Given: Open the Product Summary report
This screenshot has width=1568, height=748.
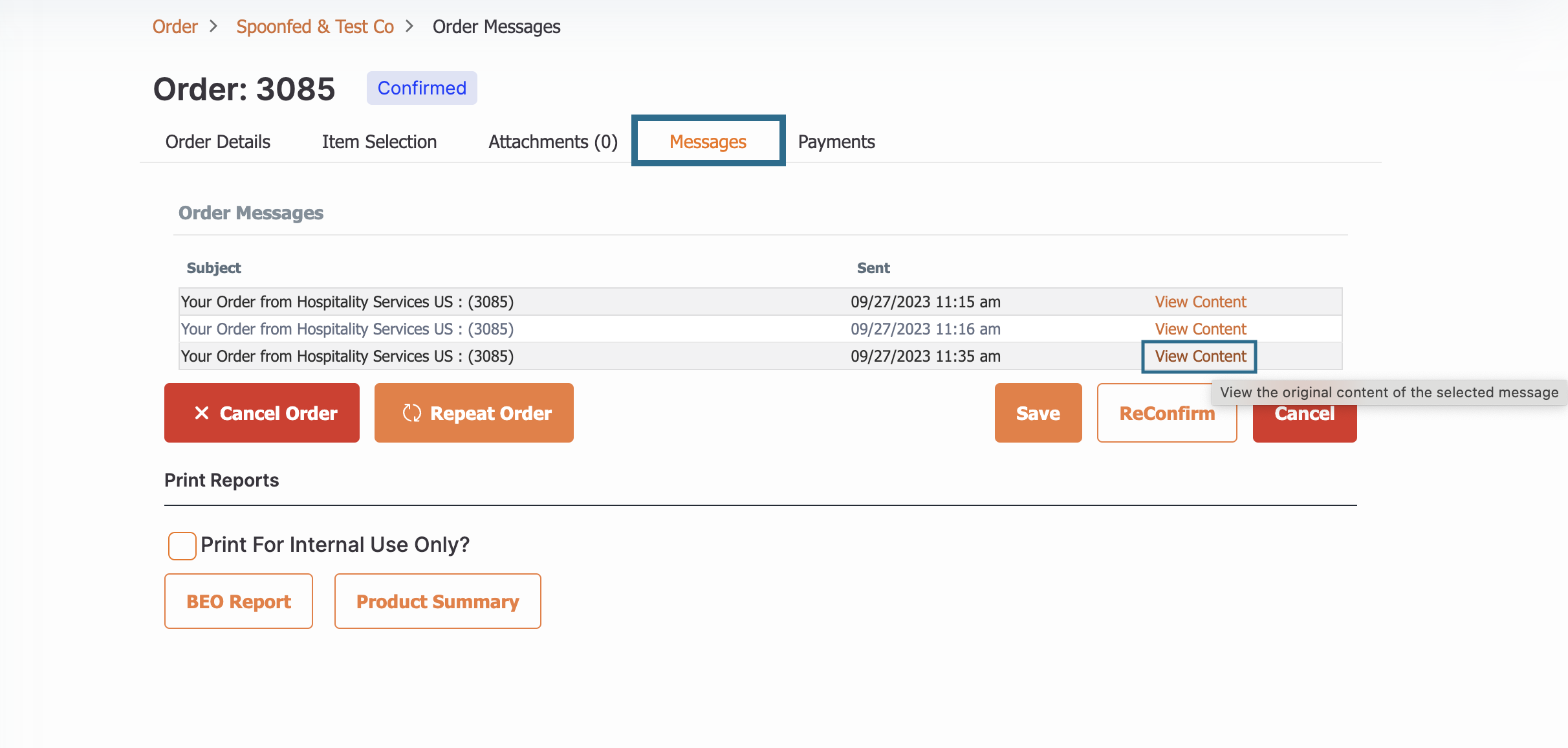Looking at the screenshot, I should tap(438, 601).
